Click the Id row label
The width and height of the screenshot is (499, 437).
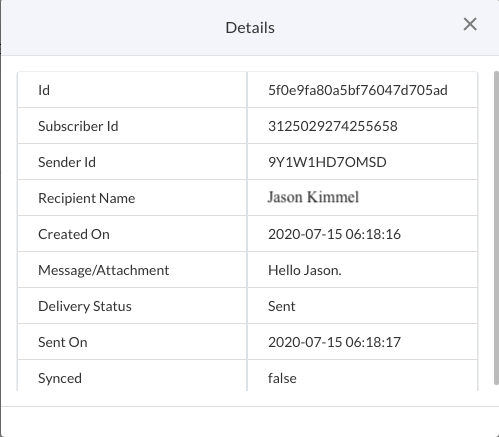[44, 90]
